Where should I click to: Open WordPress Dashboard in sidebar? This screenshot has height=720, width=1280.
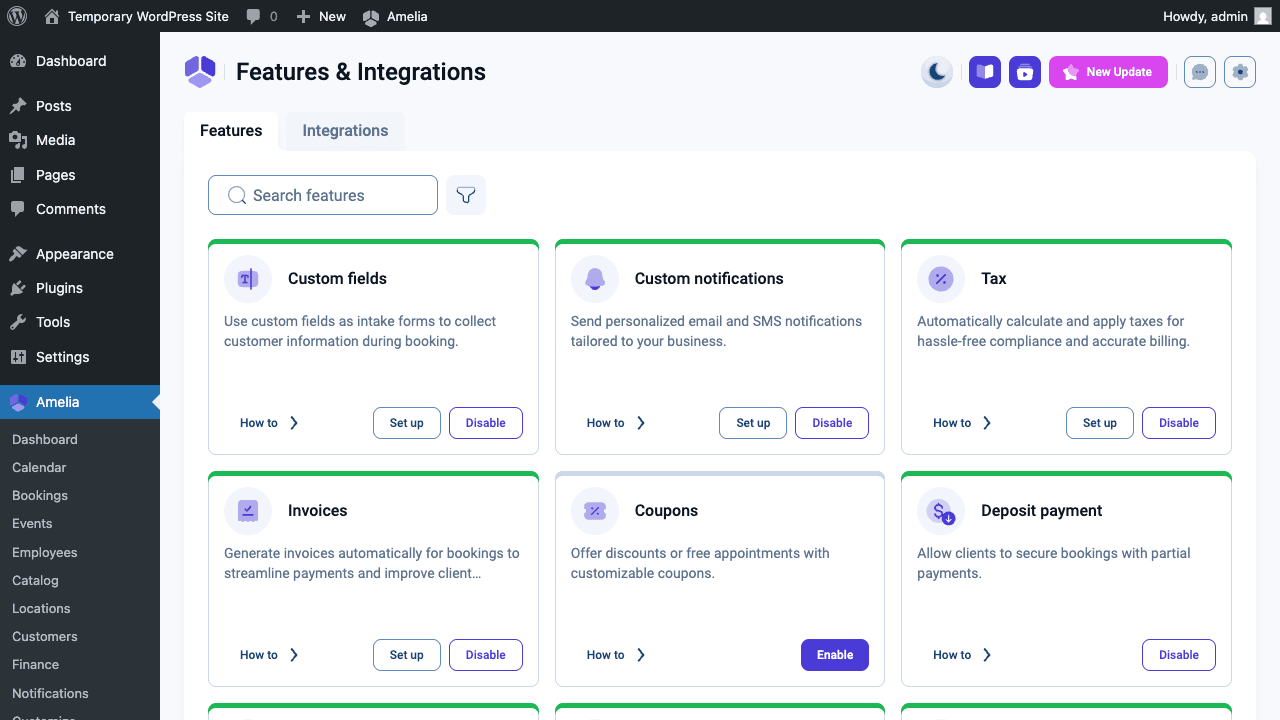pyautogui.click(x=80, y=61)
